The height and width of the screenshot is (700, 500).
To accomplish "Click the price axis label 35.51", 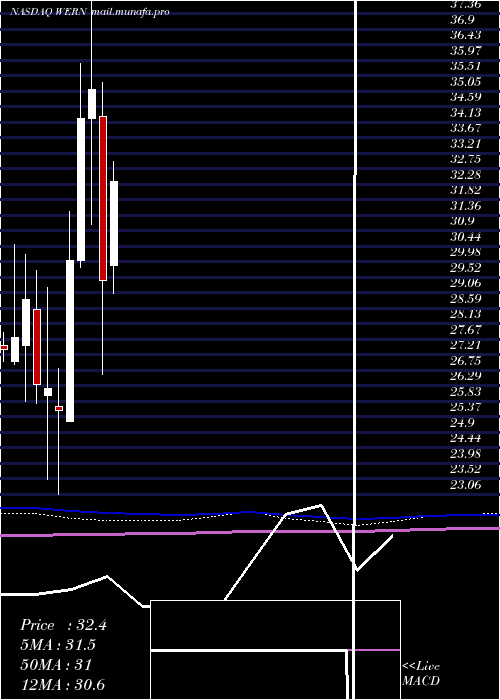I will [466, 66].
